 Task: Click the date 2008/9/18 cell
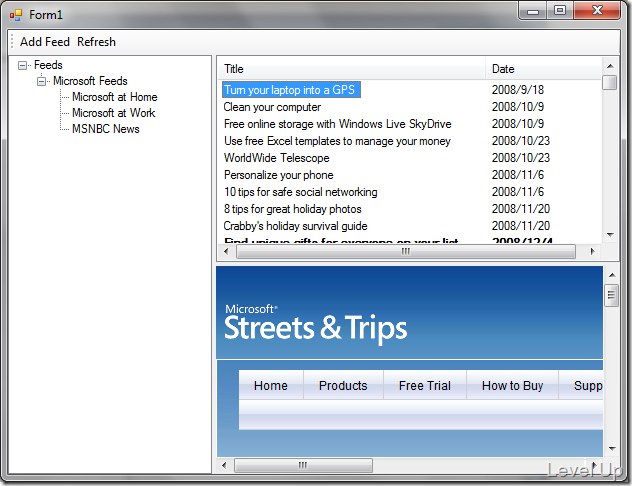point(518,89)
